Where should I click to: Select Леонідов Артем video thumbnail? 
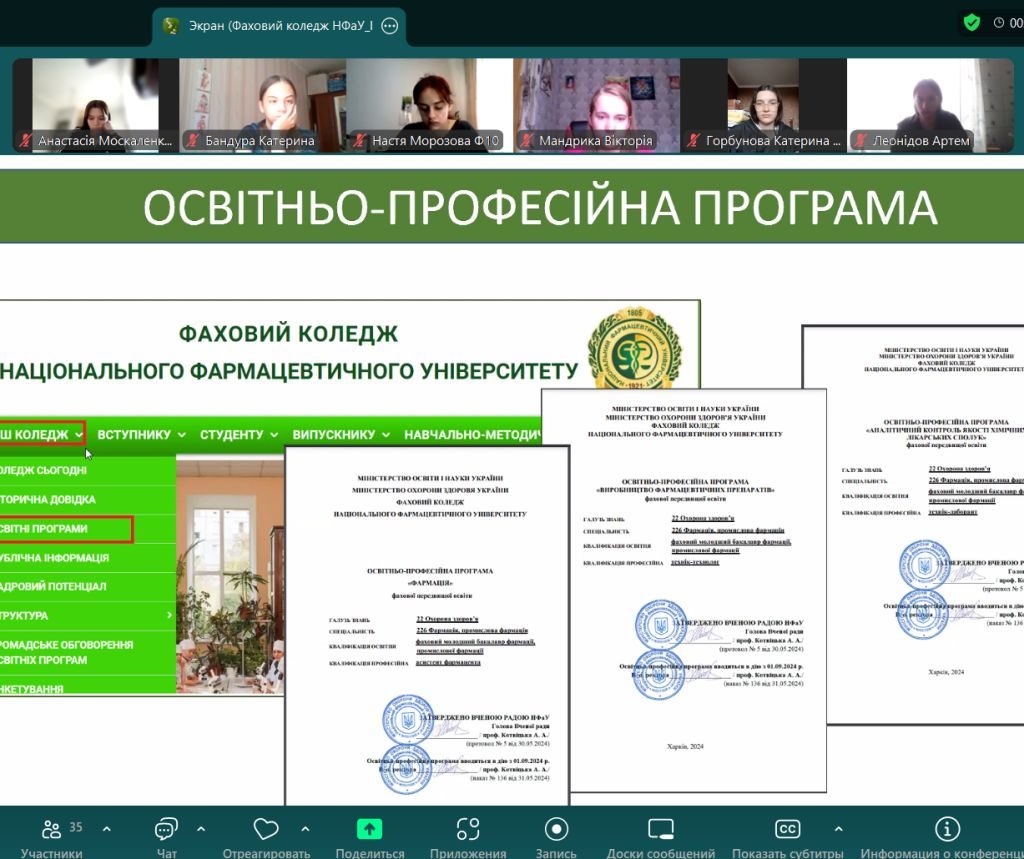930,105
